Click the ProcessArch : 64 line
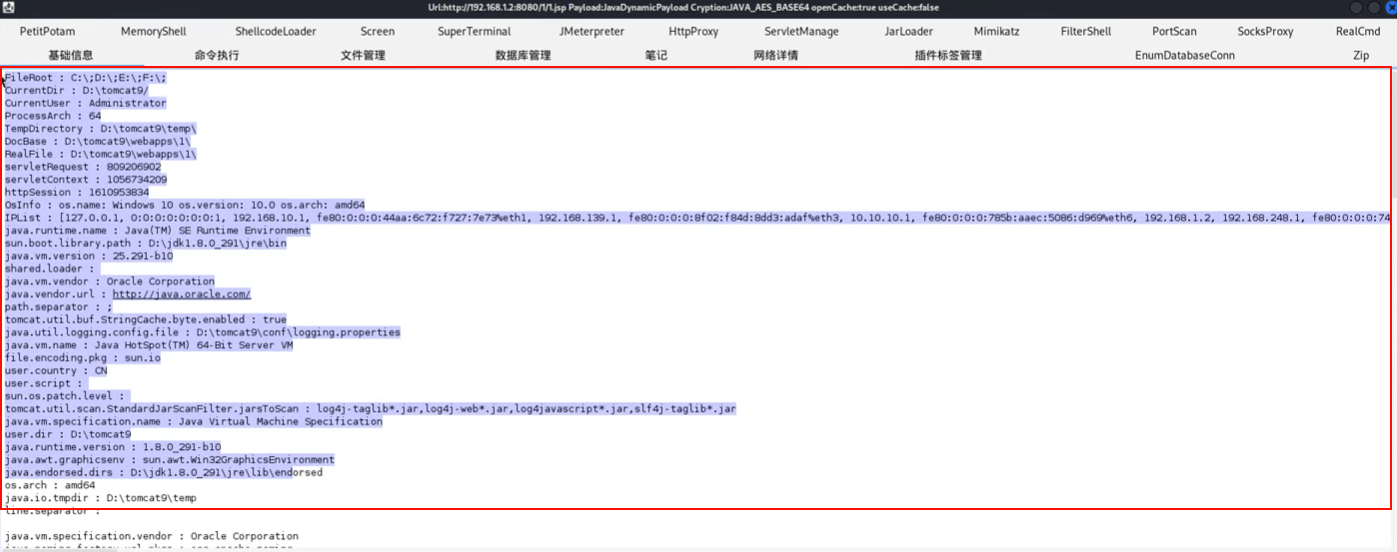1397x552 pixels. click(52, 116)
